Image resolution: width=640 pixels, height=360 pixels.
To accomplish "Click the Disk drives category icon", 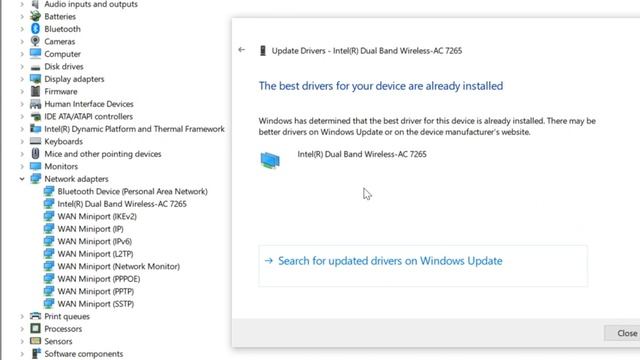I will coord(36,67).
